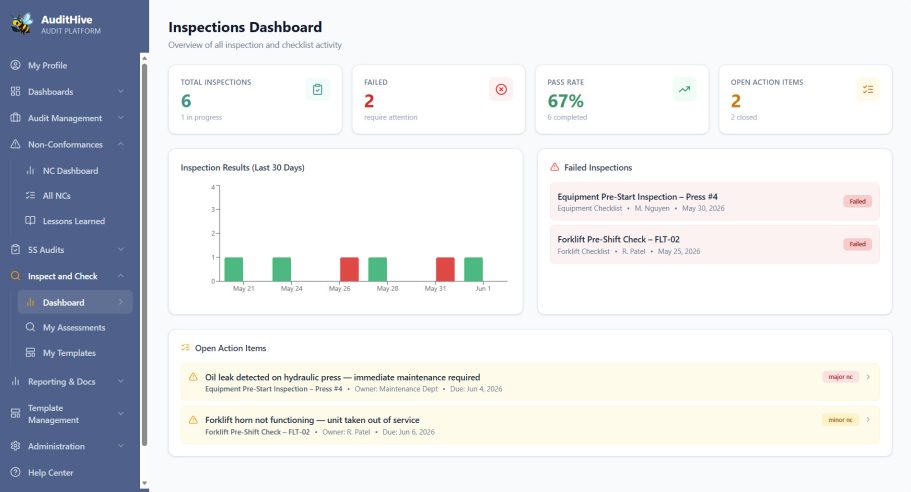This screenshot has height=492, width=911.
Task: Expand the 5S Audits chevron
Action: [x=121, y=249]
